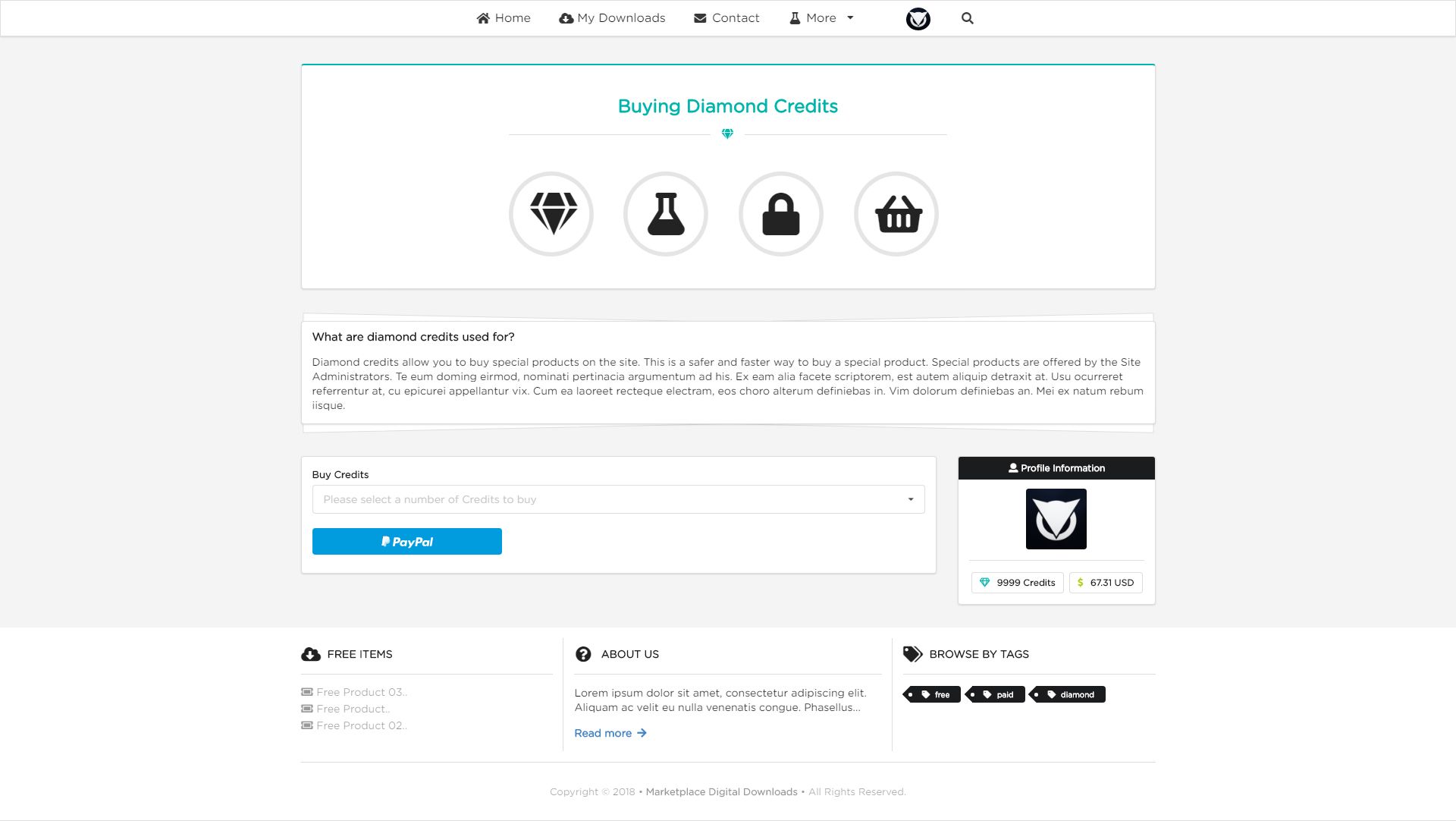Click the owl avatar in the navbar
Viewport: 1456px width, 821px height.
pos(918,18)
